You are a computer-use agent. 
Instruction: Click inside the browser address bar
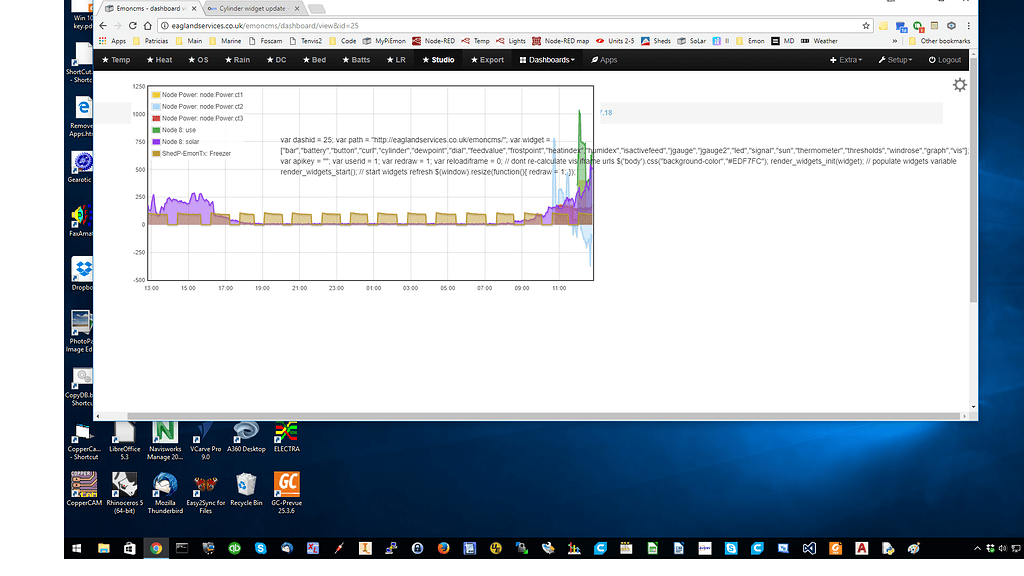coord(400,25)
